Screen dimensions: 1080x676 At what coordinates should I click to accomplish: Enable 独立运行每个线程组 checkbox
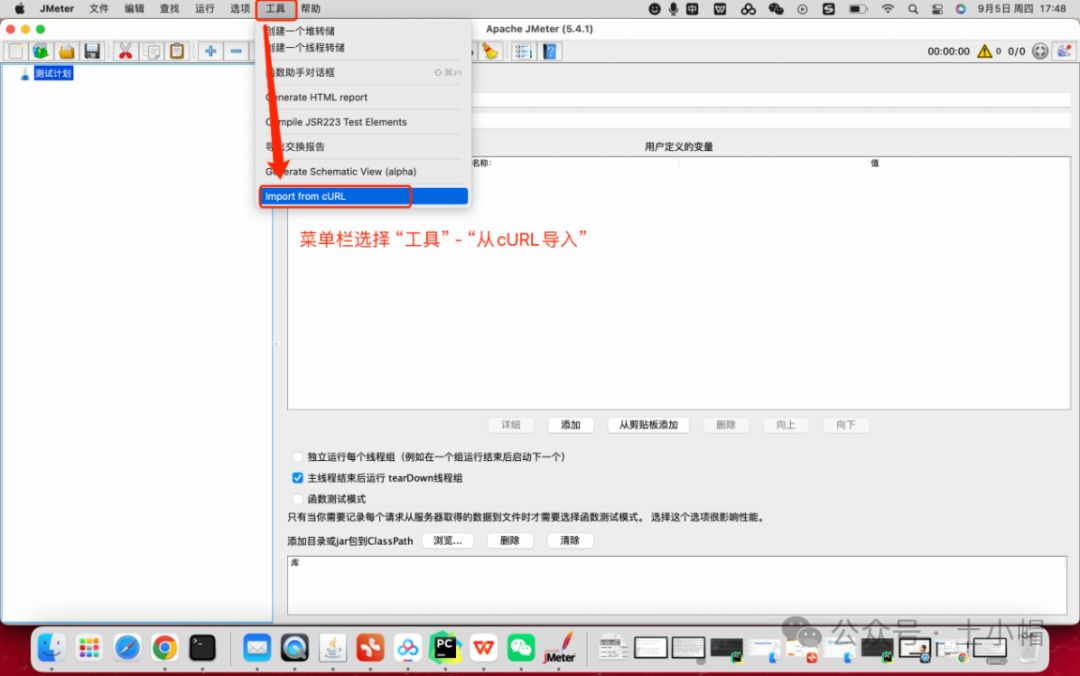tap(298, 457)
